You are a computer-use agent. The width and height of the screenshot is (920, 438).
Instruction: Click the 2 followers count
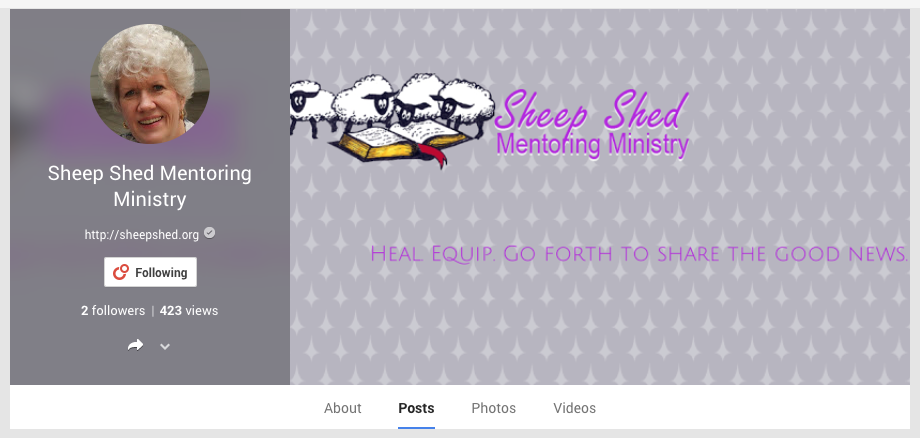tap(113, 311)
